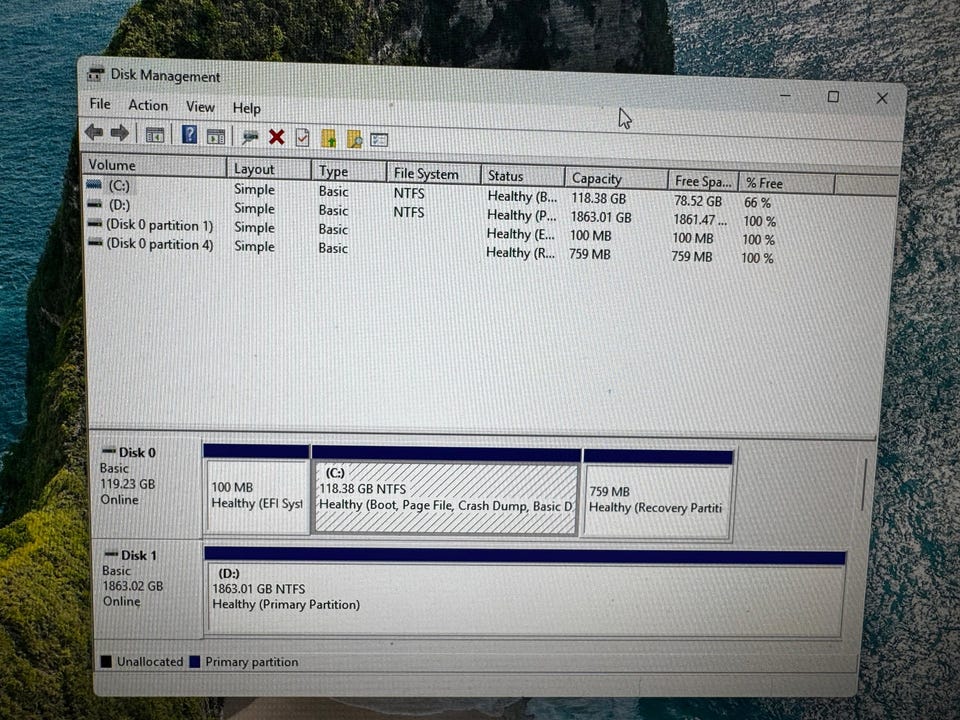Maximize the Disk Management window

[x=833, y=97]
